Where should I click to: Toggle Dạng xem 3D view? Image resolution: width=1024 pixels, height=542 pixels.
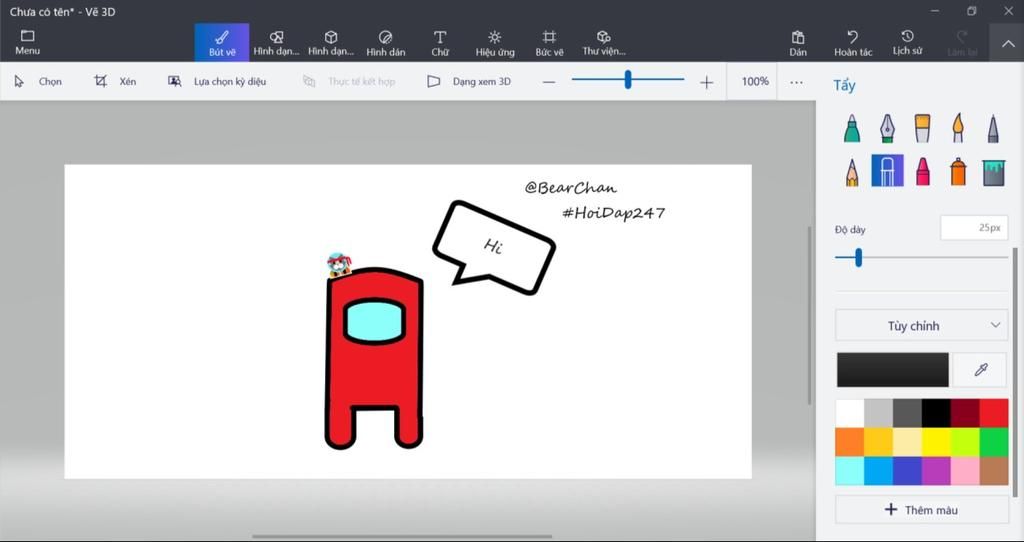coord(469,82)
